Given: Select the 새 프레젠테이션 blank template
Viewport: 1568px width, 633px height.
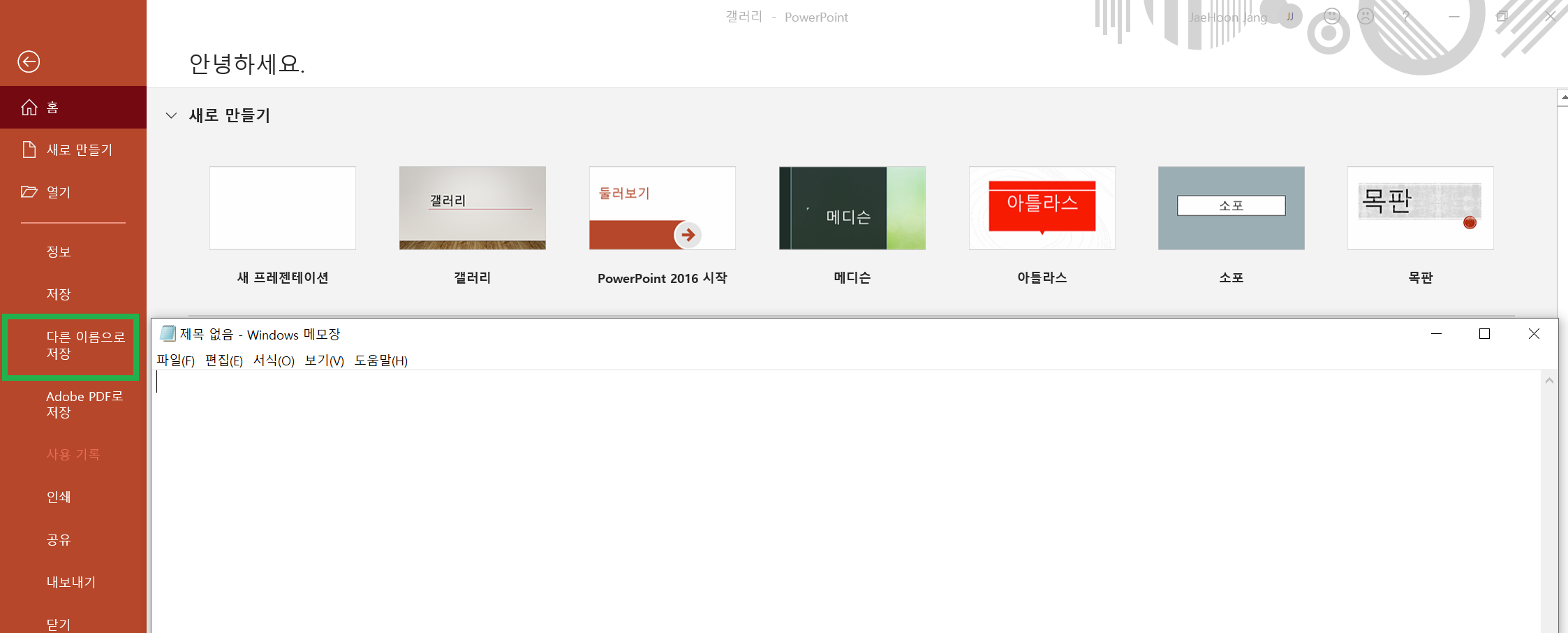Looking at the screenshot, I should click(x=283, y=208).
